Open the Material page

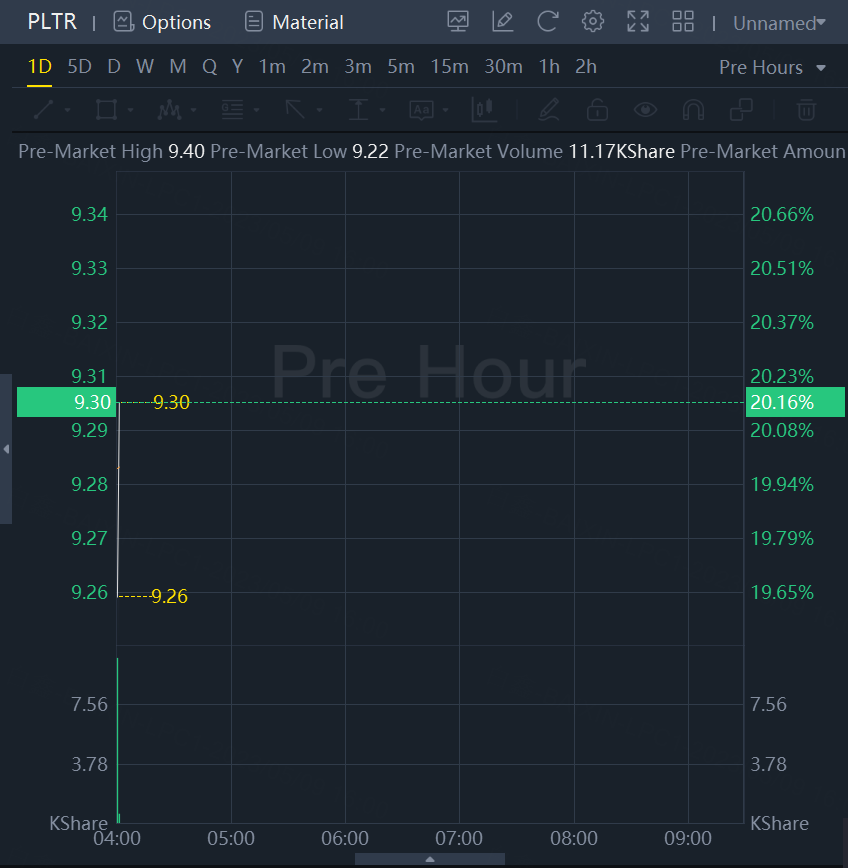[294, 22]
